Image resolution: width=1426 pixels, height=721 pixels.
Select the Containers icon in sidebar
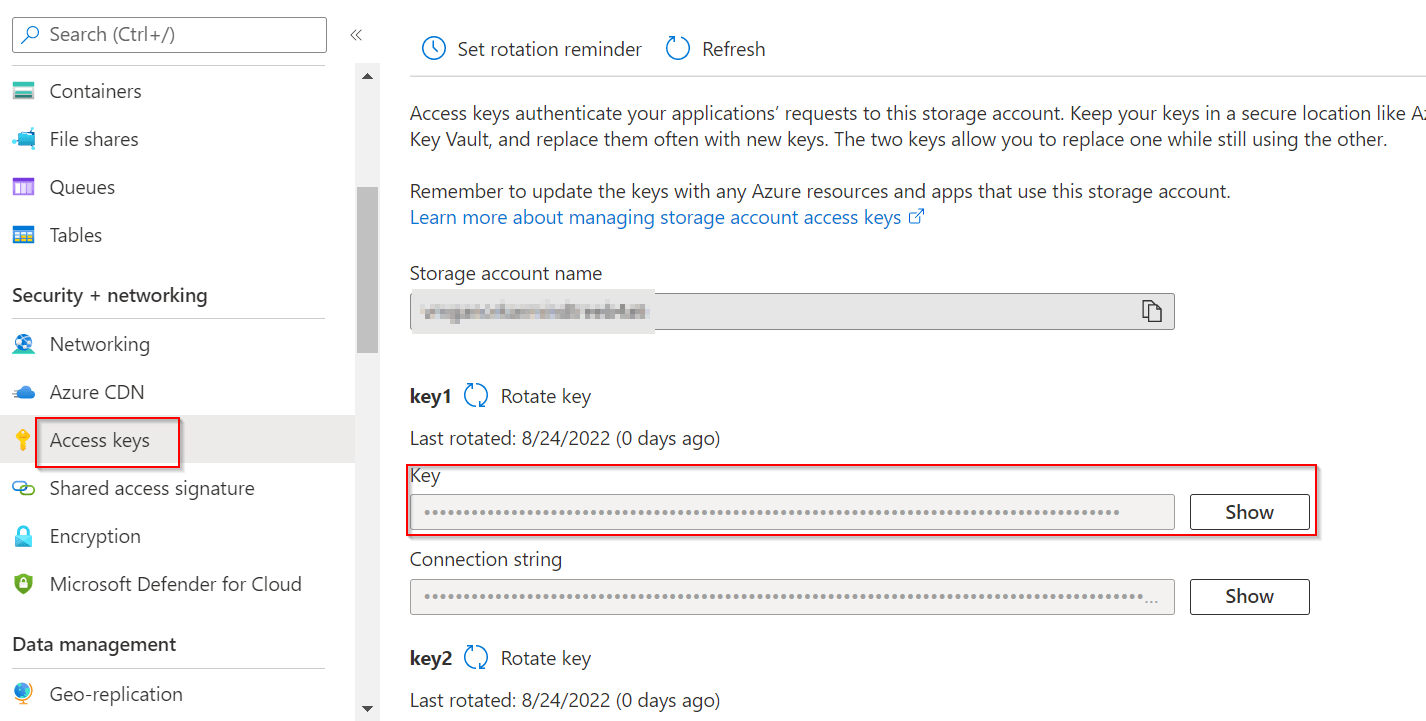25,90
